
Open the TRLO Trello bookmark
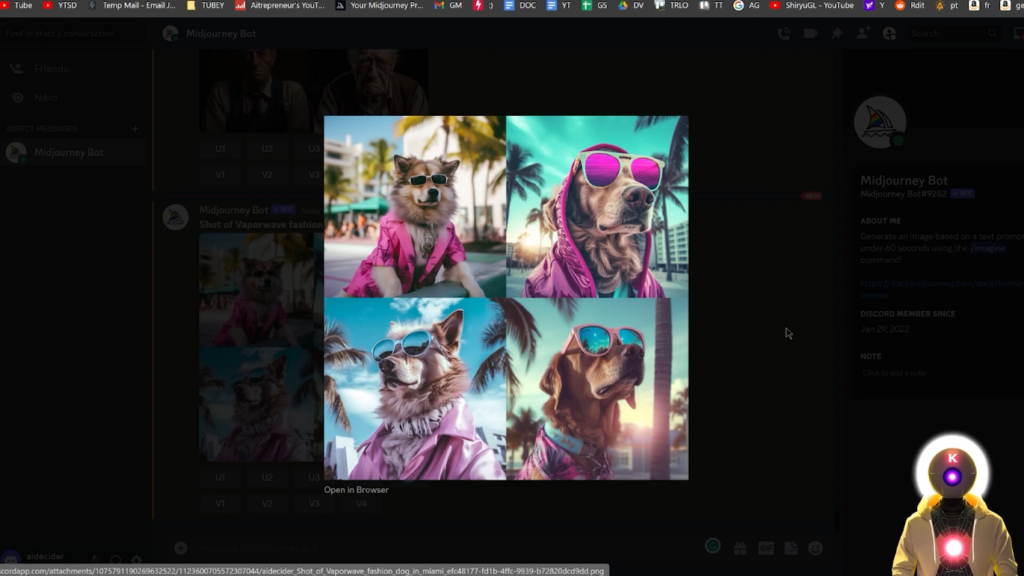tap(671, 5)
